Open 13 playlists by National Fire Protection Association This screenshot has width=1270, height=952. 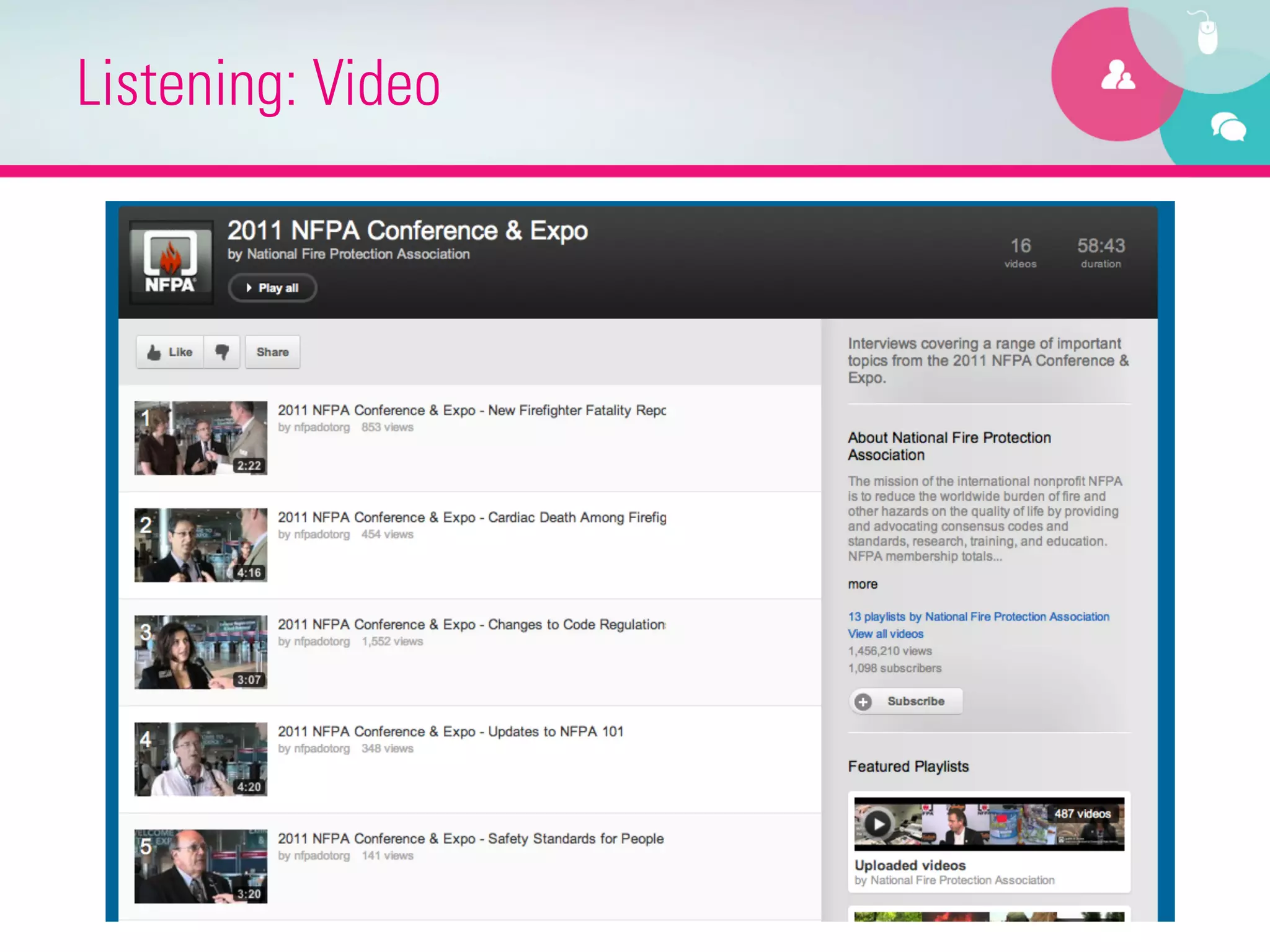point(979,617)
